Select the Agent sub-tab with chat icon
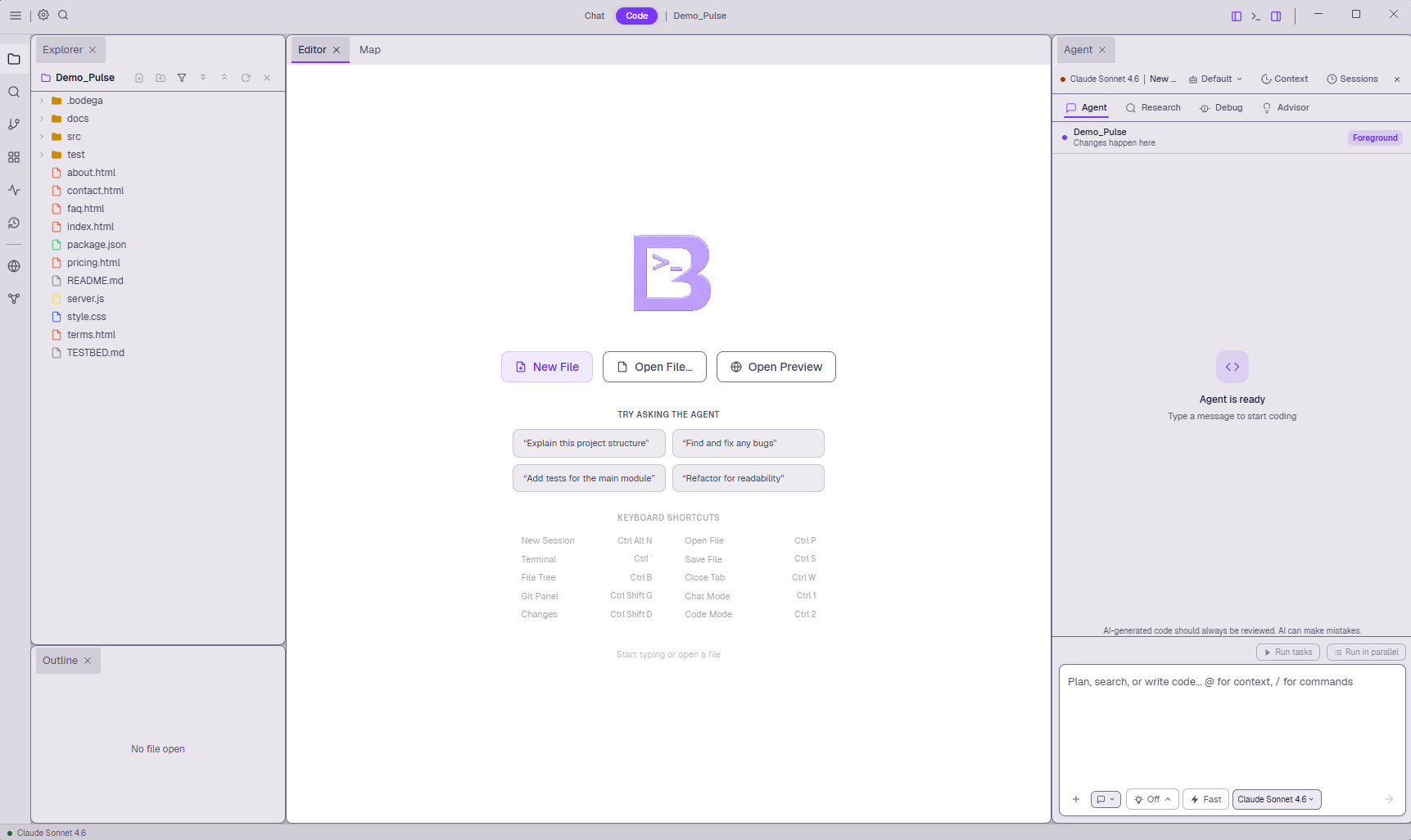Viewport: 1411px width, 840px height. pos(1086,107)
